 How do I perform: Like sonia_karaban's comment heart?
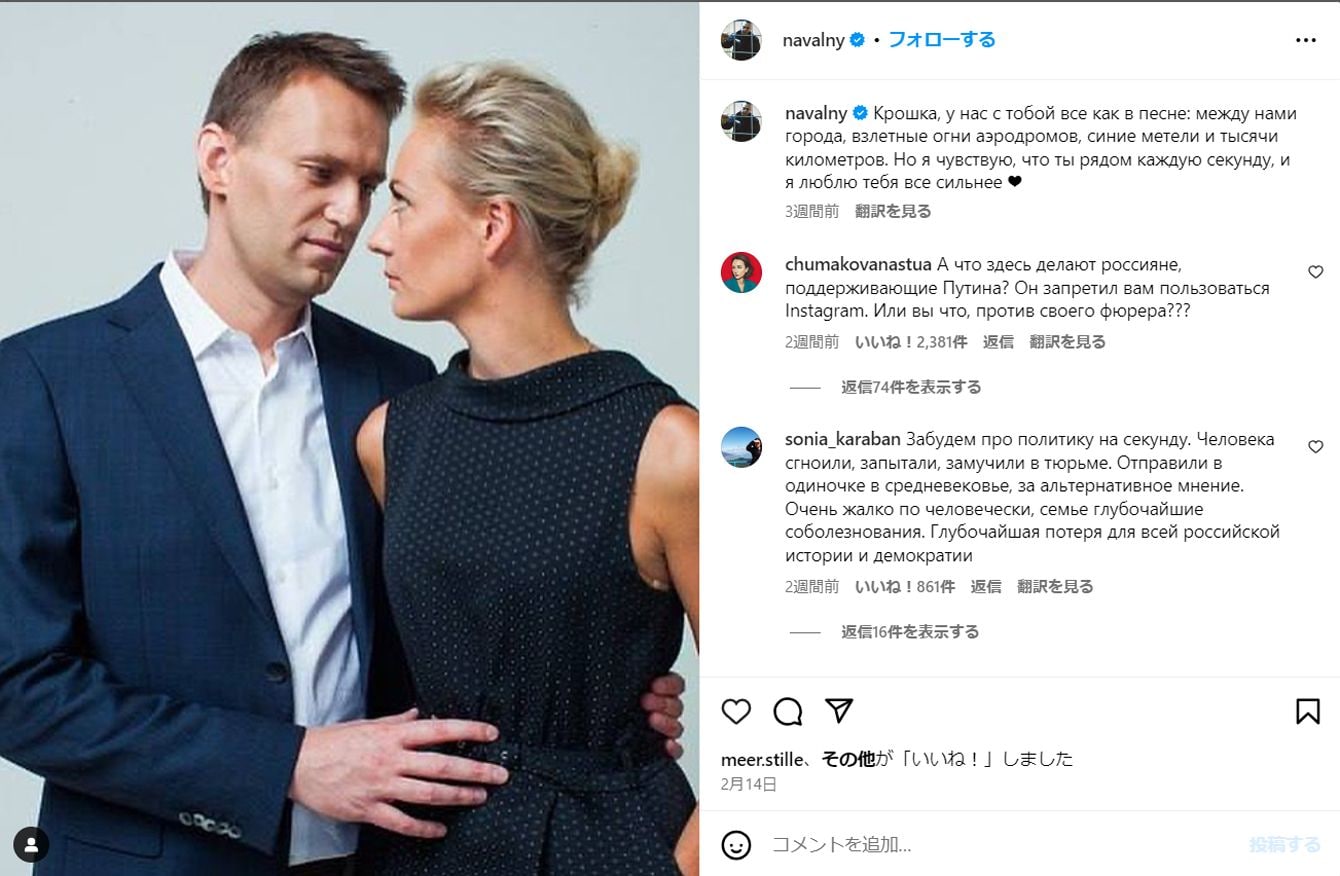tap(1315, 447)
